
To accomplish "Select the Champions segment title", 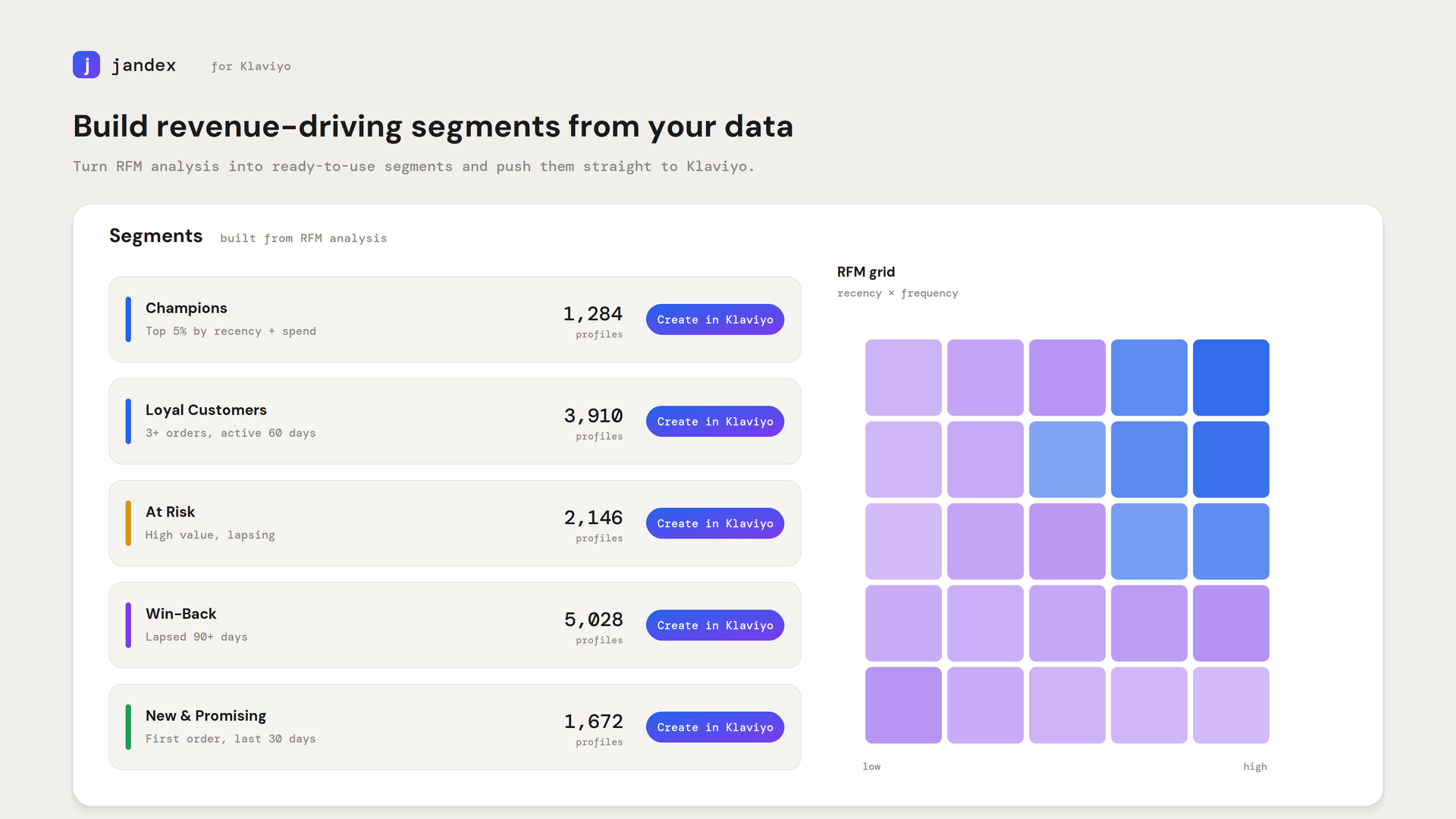I will (187, 308).
